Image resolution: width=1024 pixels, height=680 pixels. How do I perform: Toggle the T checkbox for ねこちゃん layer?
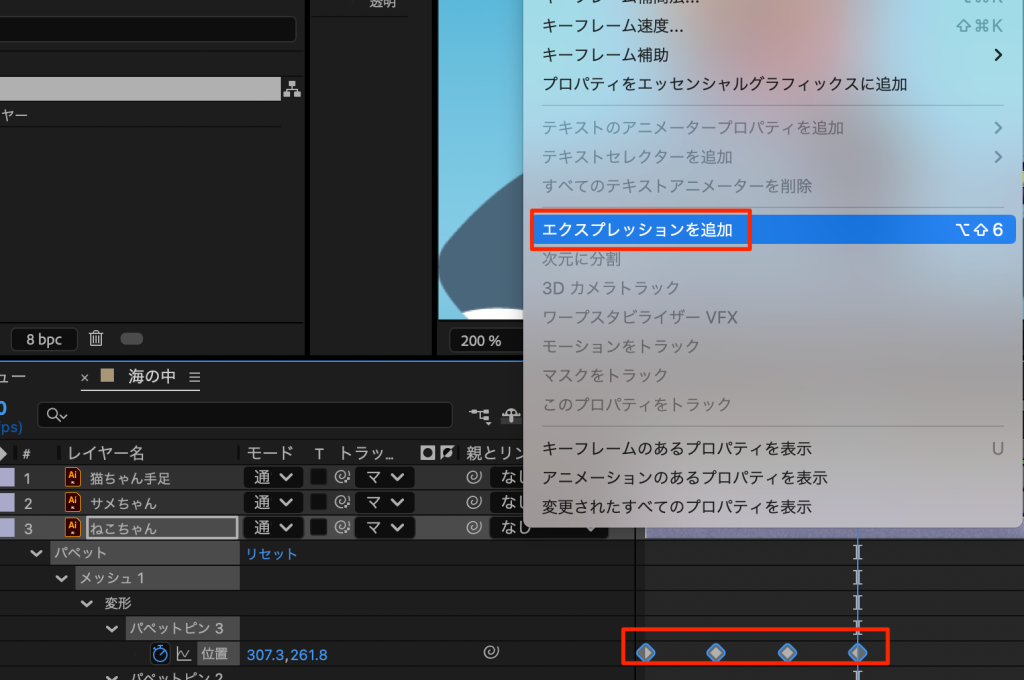(319, 527)
